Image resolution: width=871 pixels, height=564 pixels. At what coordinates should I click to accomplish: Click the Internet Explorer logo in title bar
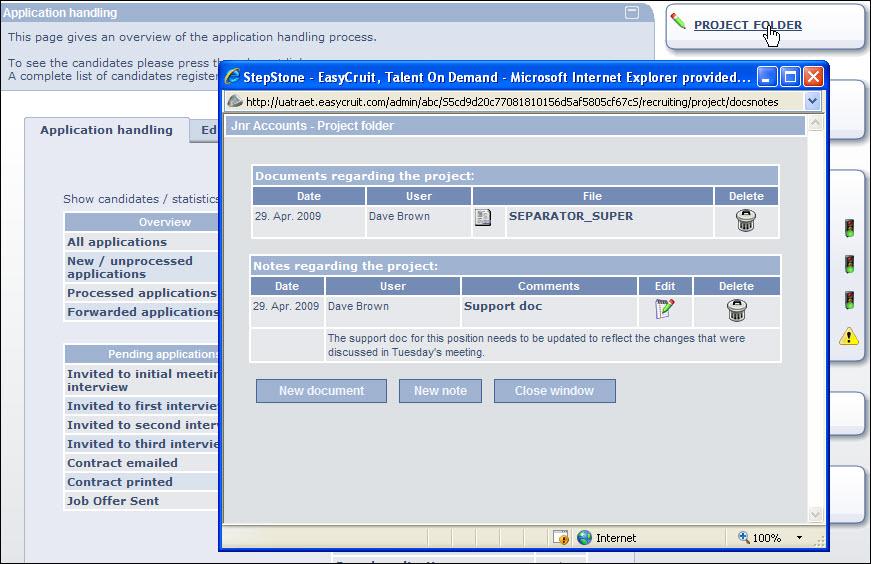pyautogui.click(x=232, y=77)
